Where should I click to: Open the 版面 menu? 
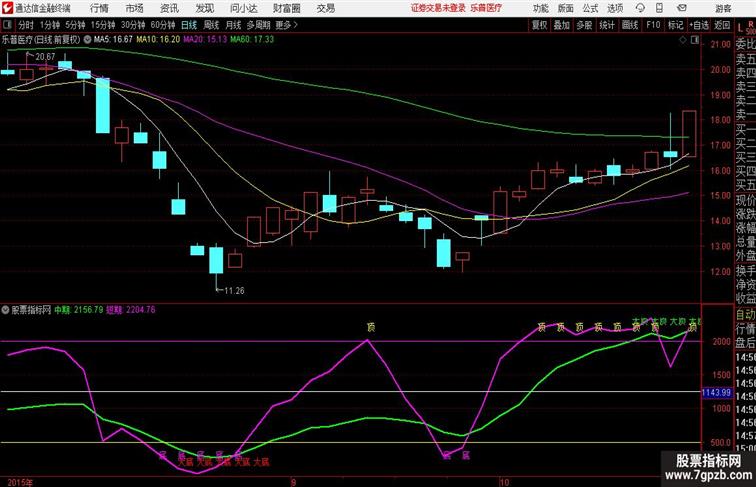[x=566, y=8]
